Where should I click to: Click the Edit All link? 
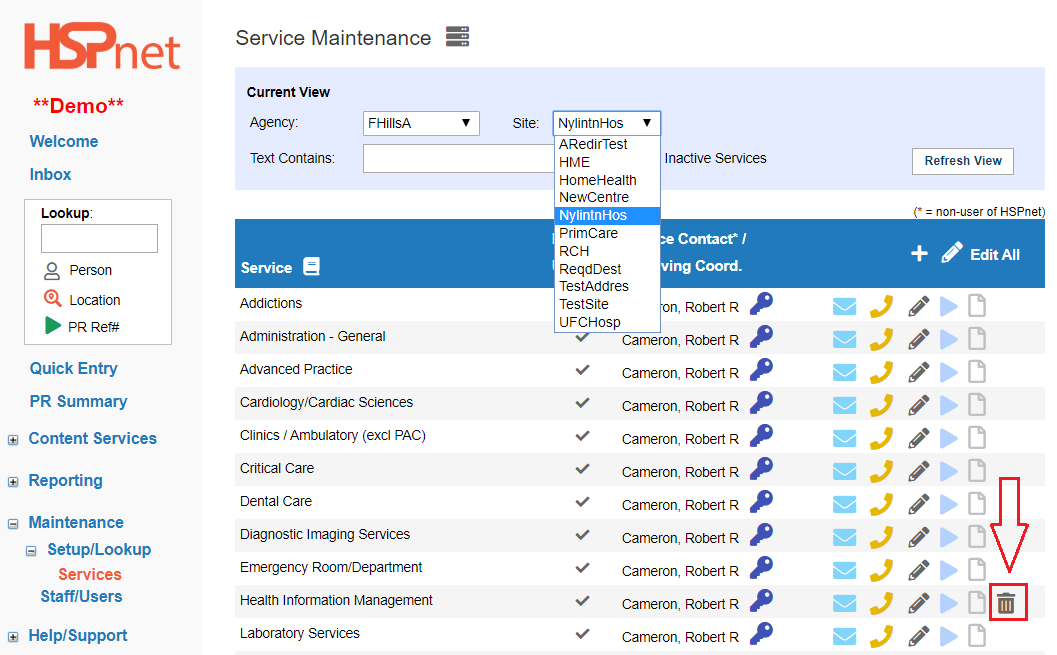[x=995, y=255]
